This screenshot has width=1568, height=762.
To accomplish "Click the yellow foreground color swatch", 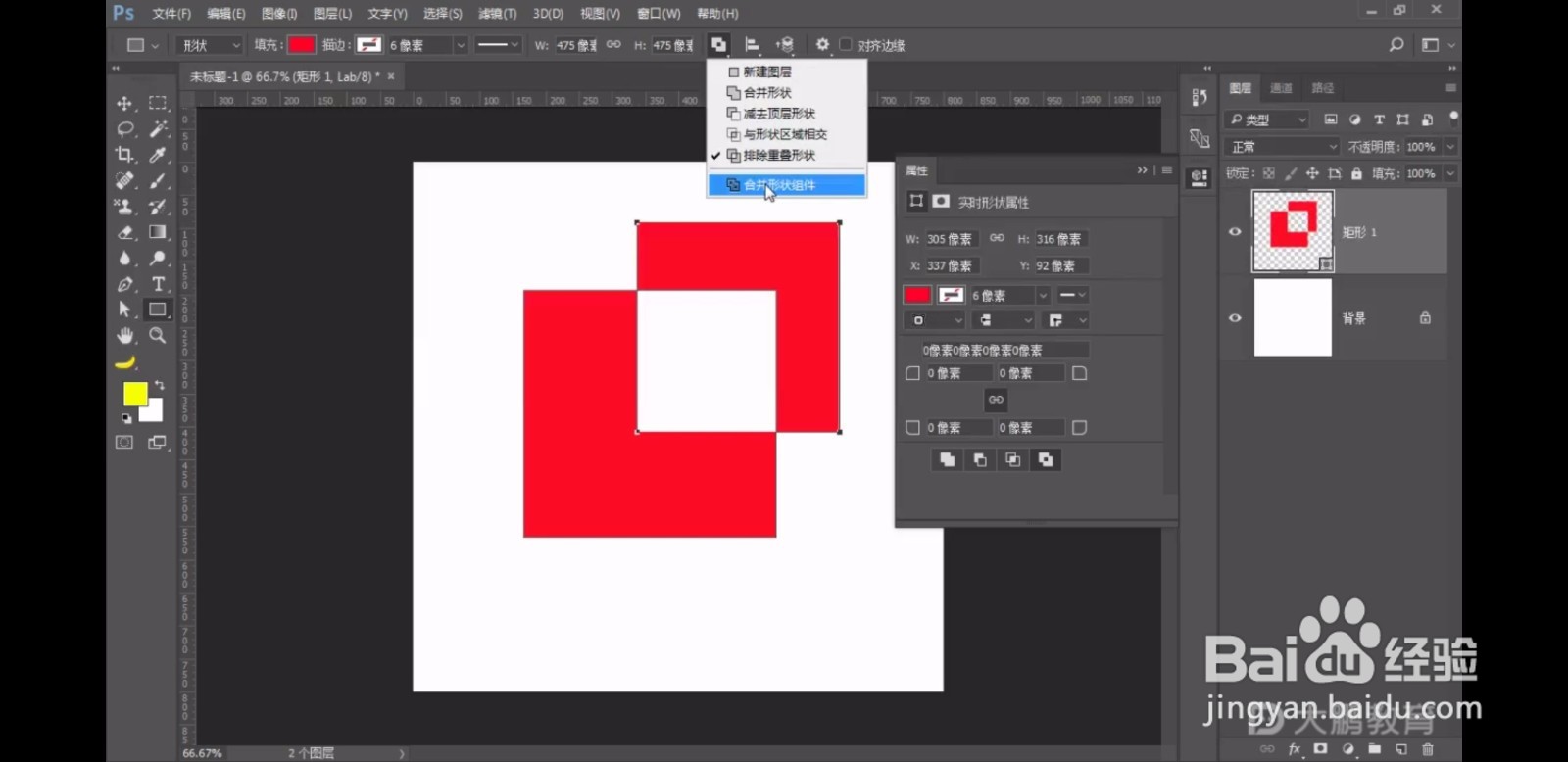I will pyautogui.click(x=135, y=393).
